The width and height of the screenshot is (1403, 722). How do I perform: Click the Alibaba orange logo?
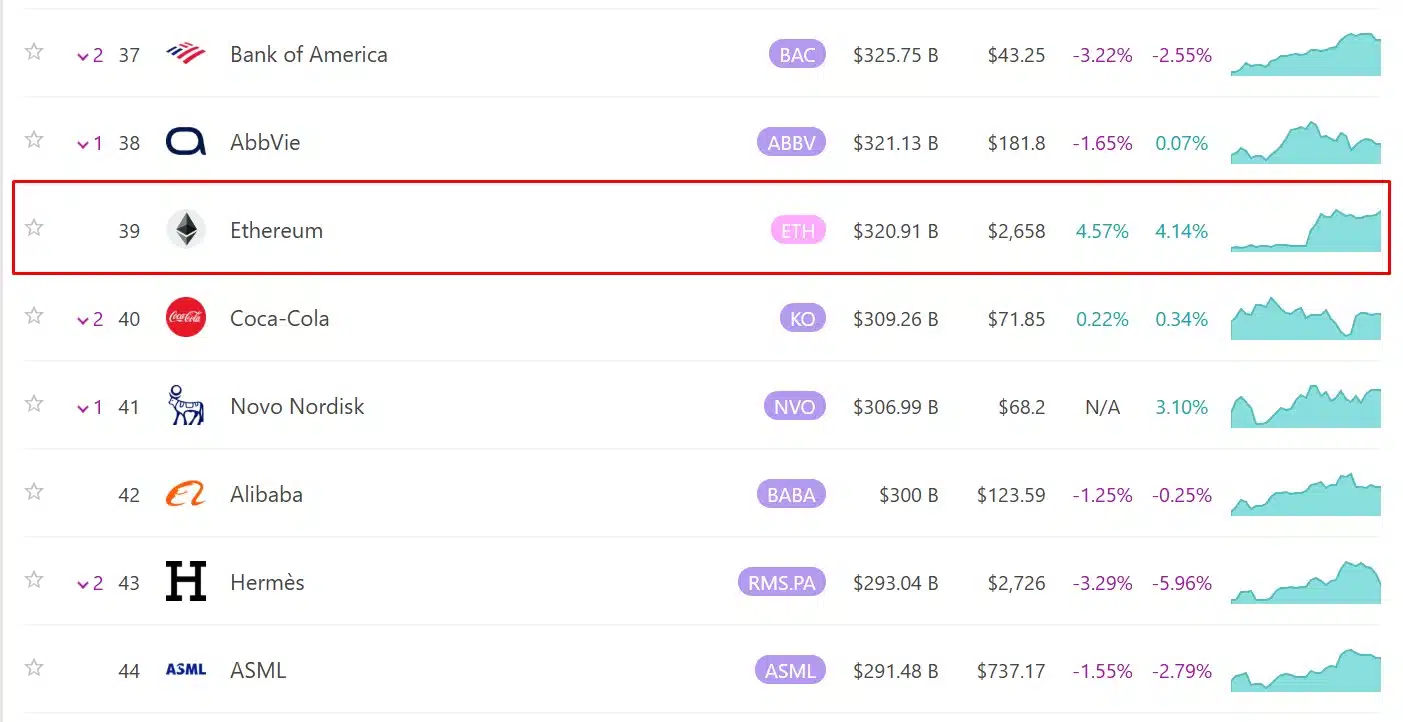(186, 494)
